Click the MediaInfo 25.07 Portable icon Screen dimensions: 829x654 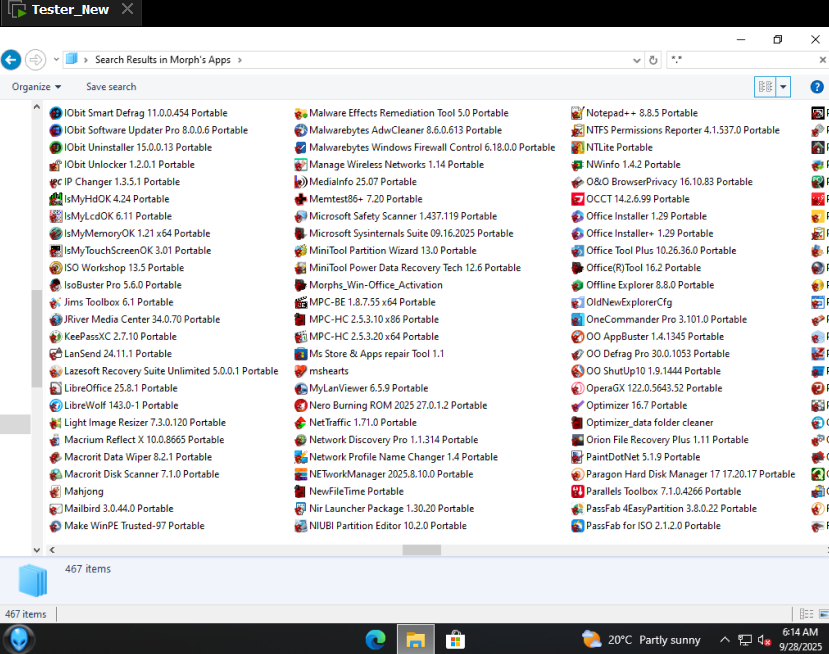coord(301,182)
